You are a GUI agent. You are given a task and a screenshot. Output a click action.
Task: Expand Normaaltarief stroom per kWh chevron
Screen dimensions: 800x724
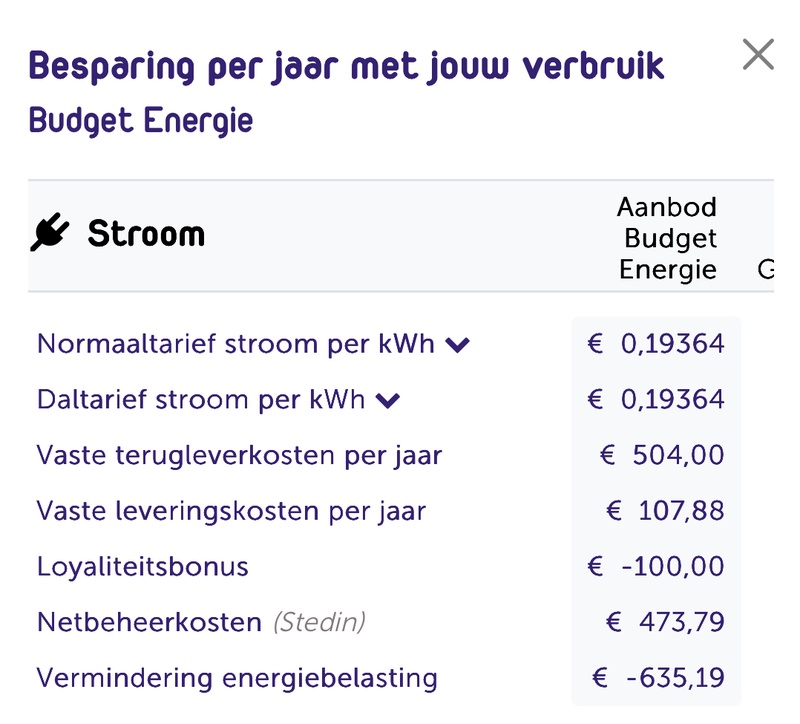click(458, 345)
